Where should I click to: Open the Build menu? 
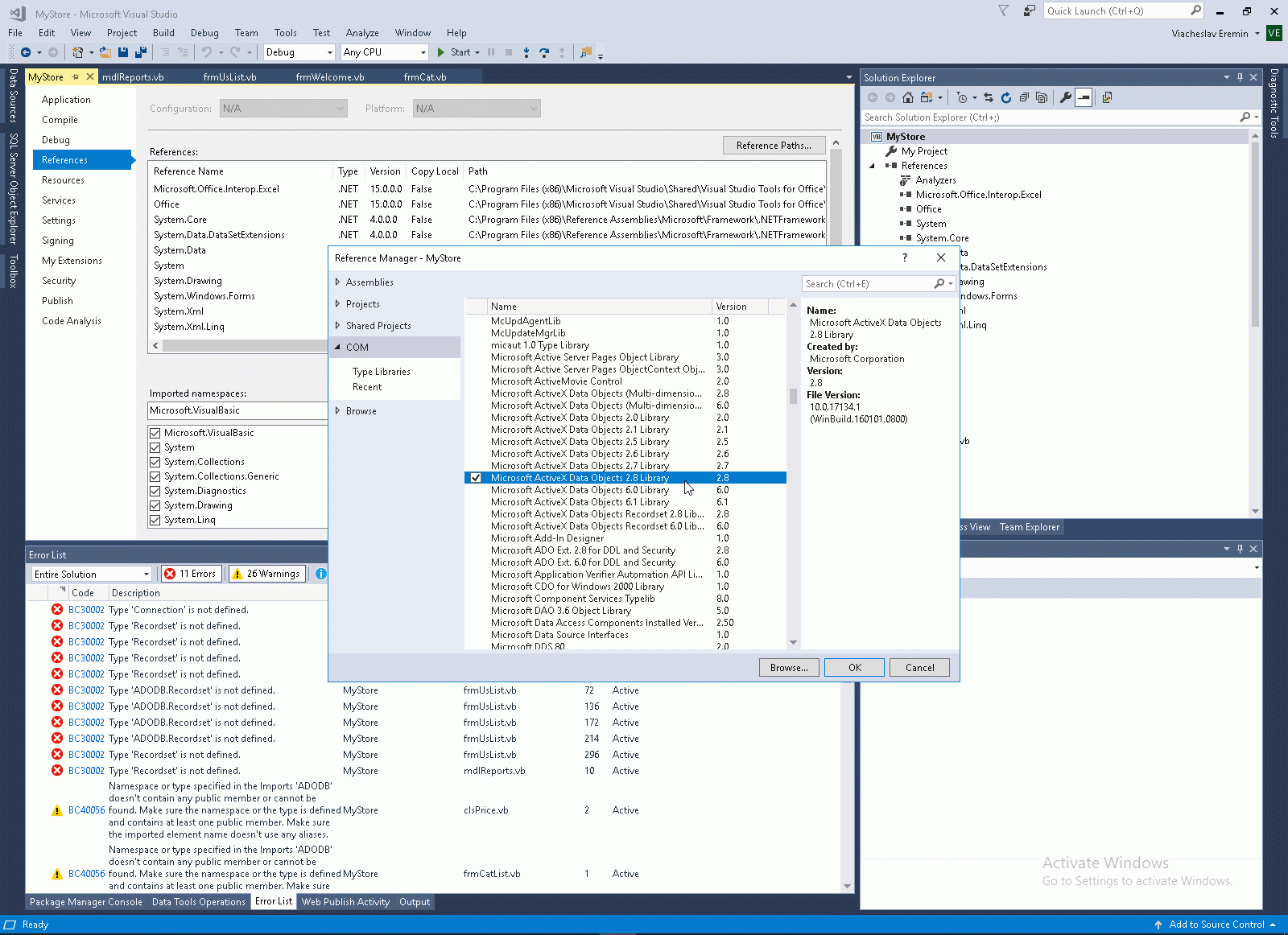(x=163, y=33)
